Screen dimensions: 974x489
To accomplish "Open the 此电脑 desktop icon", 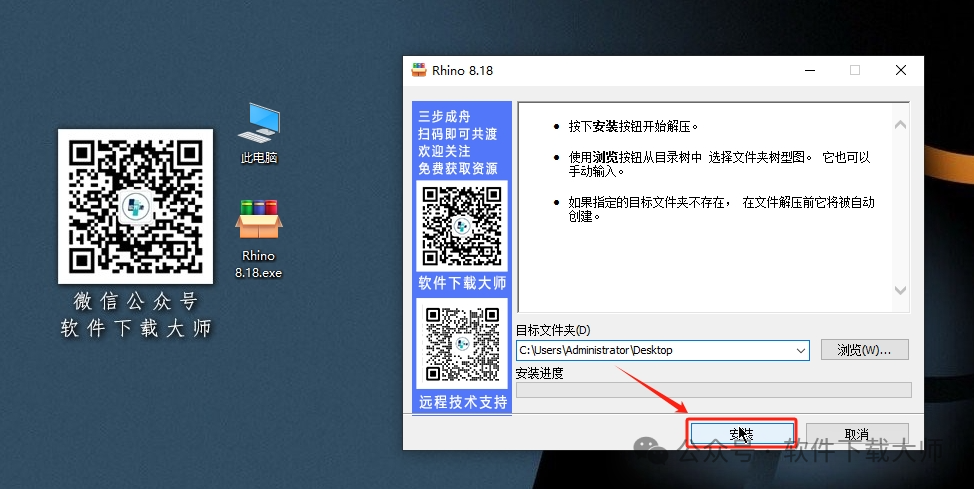I will pyautogui.click(x=258, y=132).
